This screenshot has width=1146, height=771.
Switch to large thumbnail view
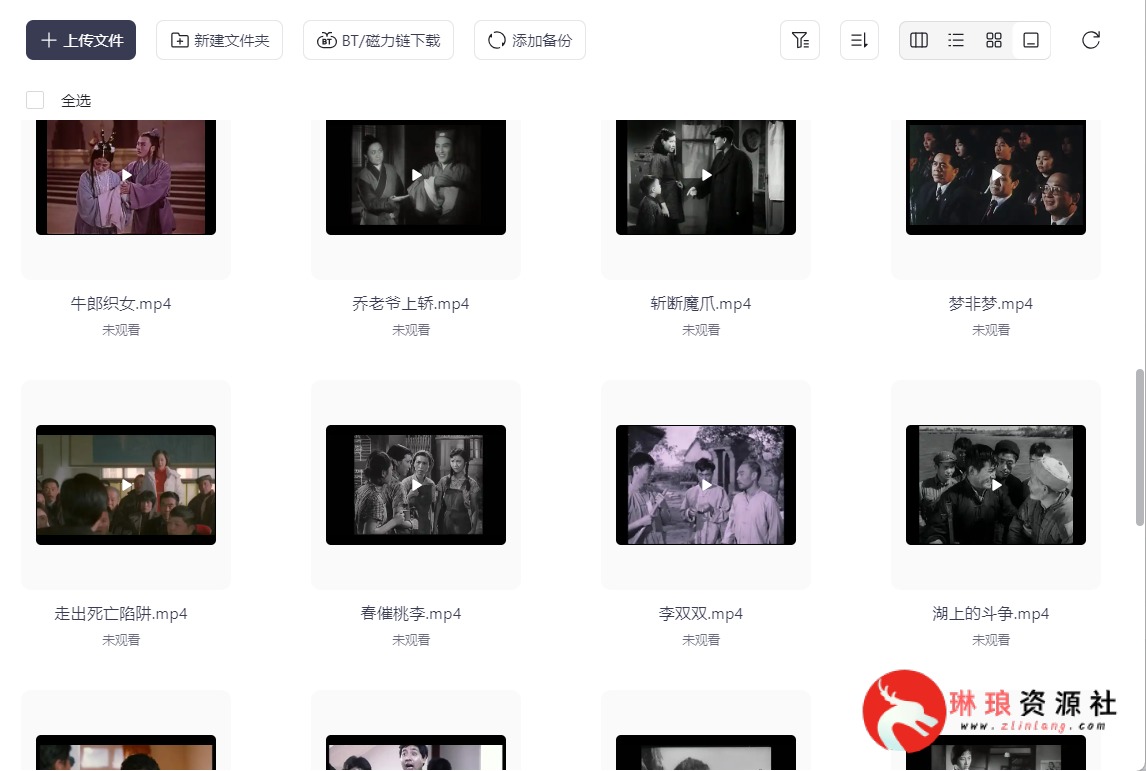coord(1031,40)
